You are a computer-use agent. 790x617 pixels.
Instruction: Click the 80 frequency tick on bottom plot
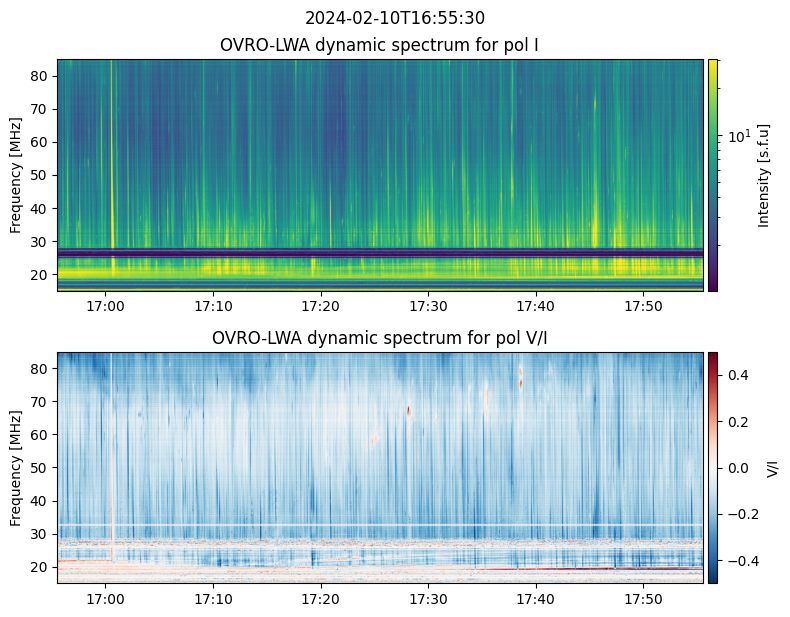pyautogui.click(x=41, y=369)
